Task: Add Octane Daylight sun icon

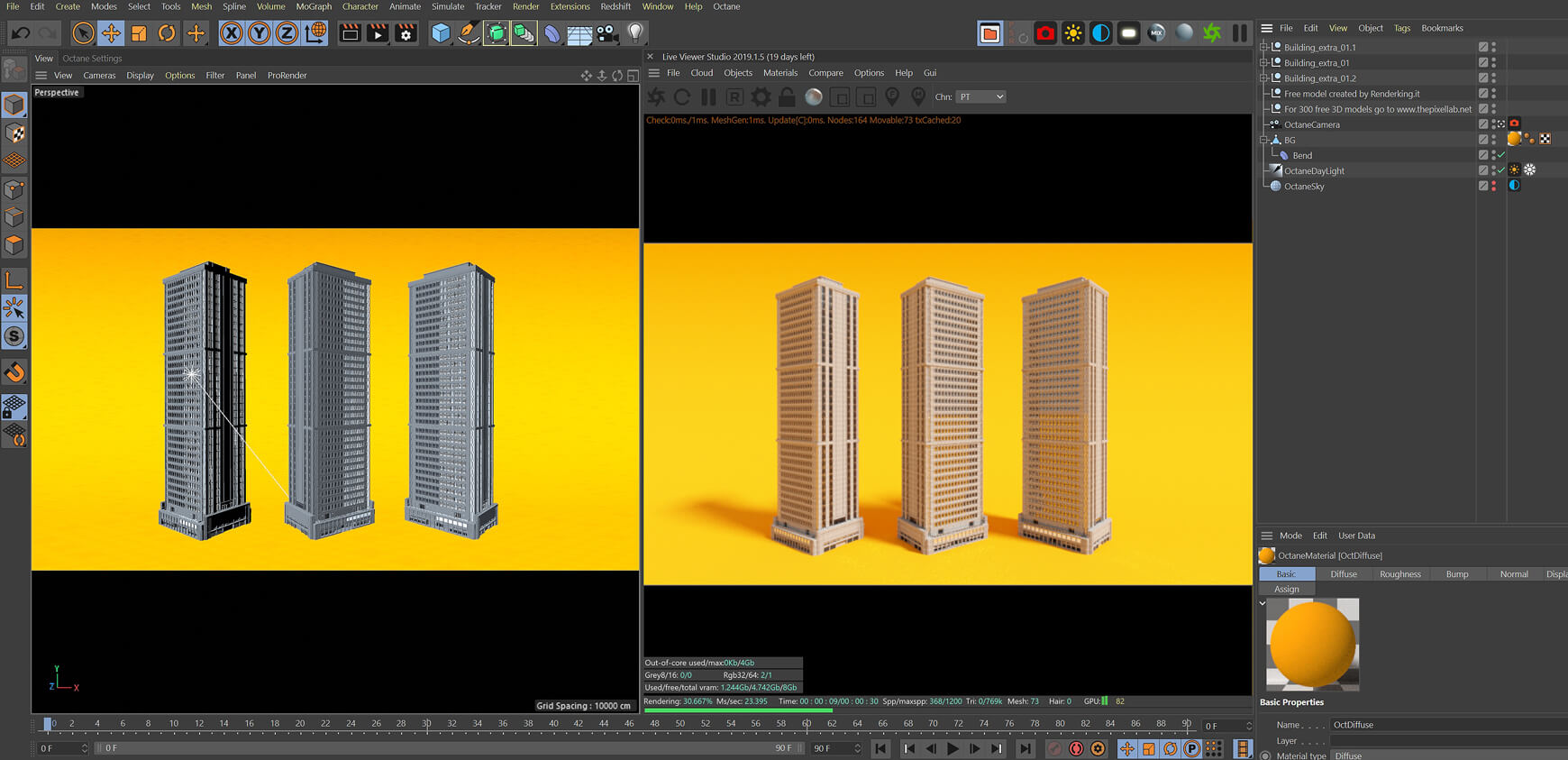Action: point(1073,33)
